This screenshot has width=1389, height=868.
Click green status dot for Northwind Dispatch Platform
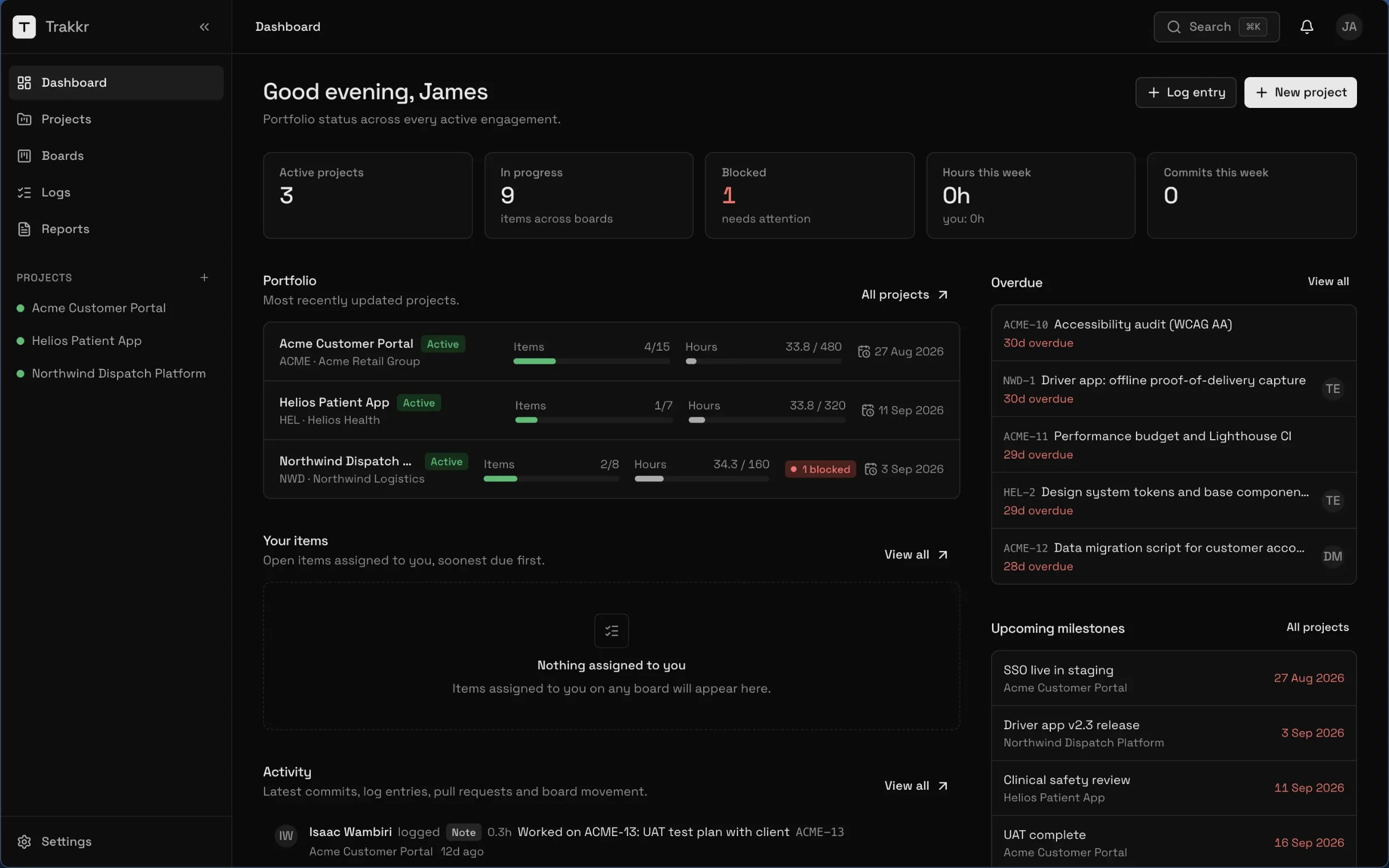[21, 373]
